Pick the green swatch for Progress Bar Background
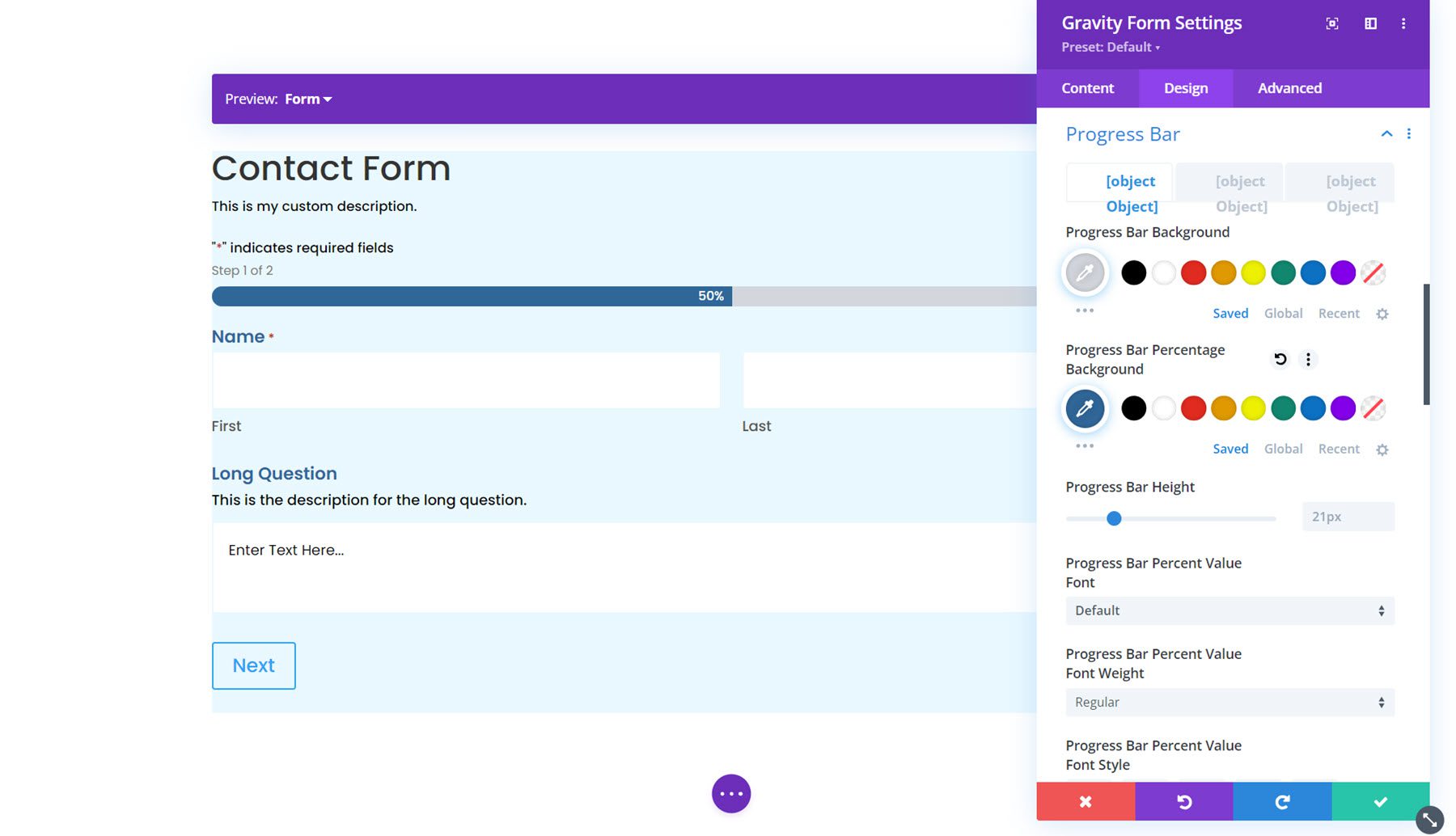 click(x=1283, y=273)
